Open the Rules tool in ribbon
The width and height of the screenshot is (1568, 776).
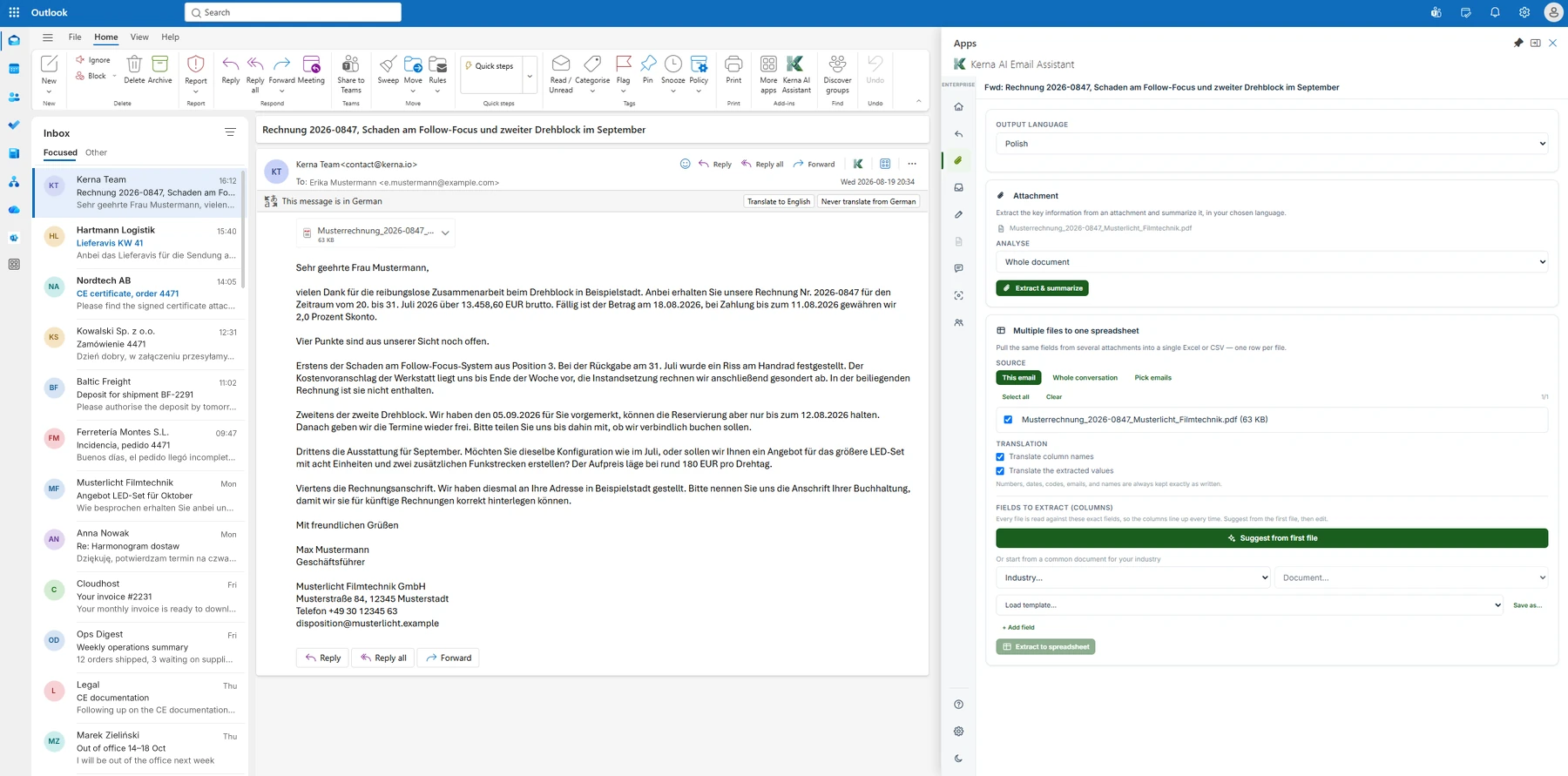click(x=437, y=64)
